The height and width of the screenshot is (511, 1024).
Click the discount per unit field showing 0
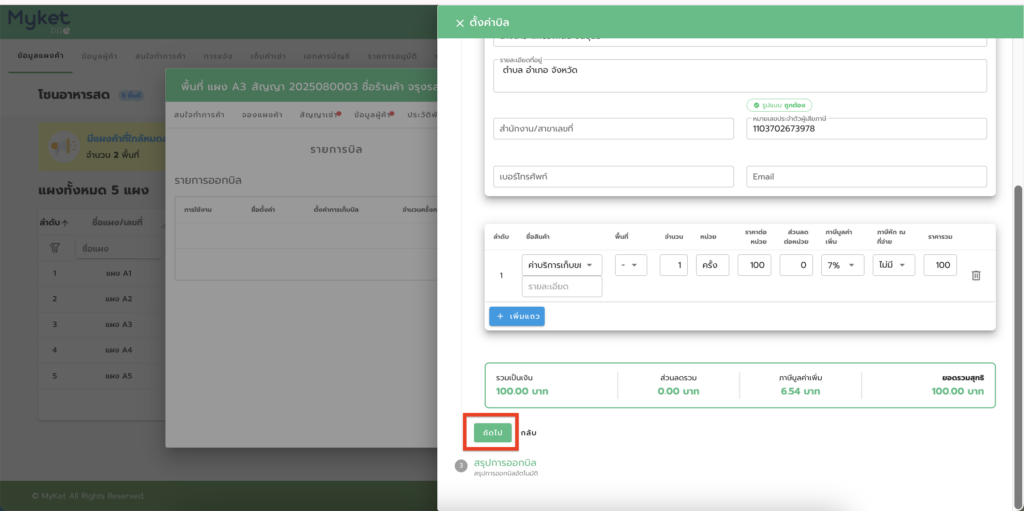click(796, 265)
